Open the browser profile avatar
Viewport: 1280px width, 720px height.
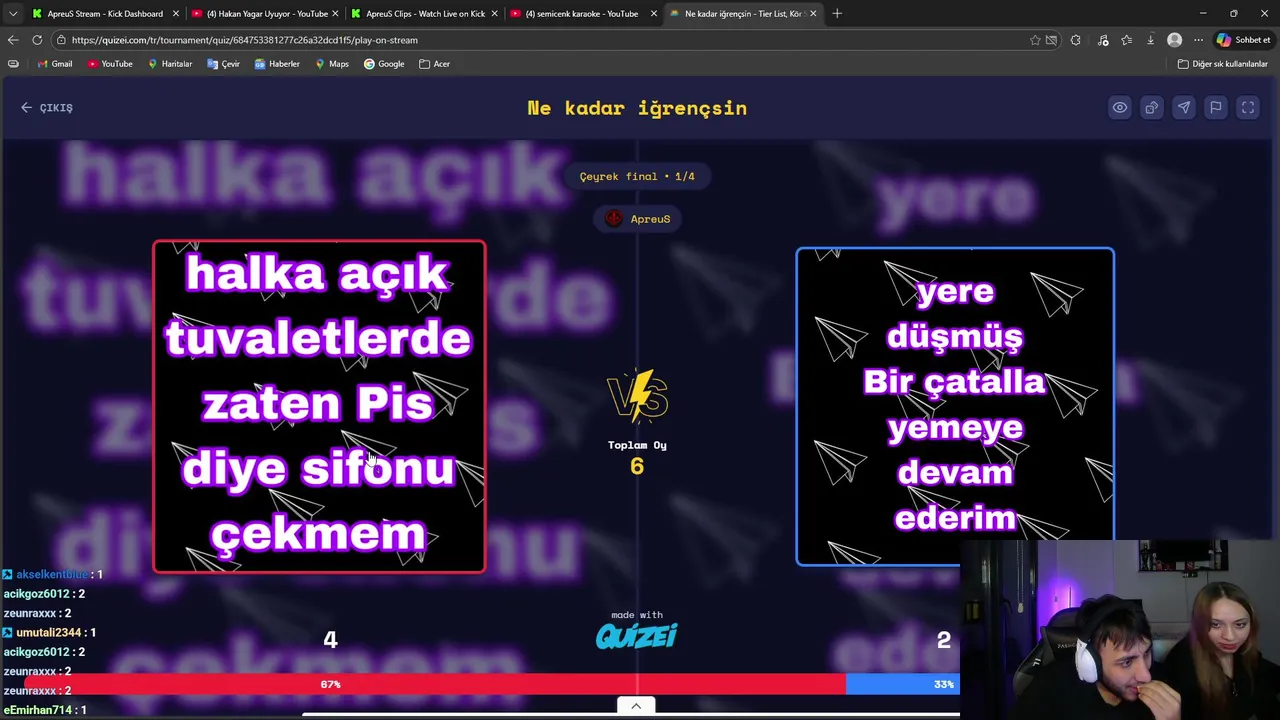point(1175,40)
